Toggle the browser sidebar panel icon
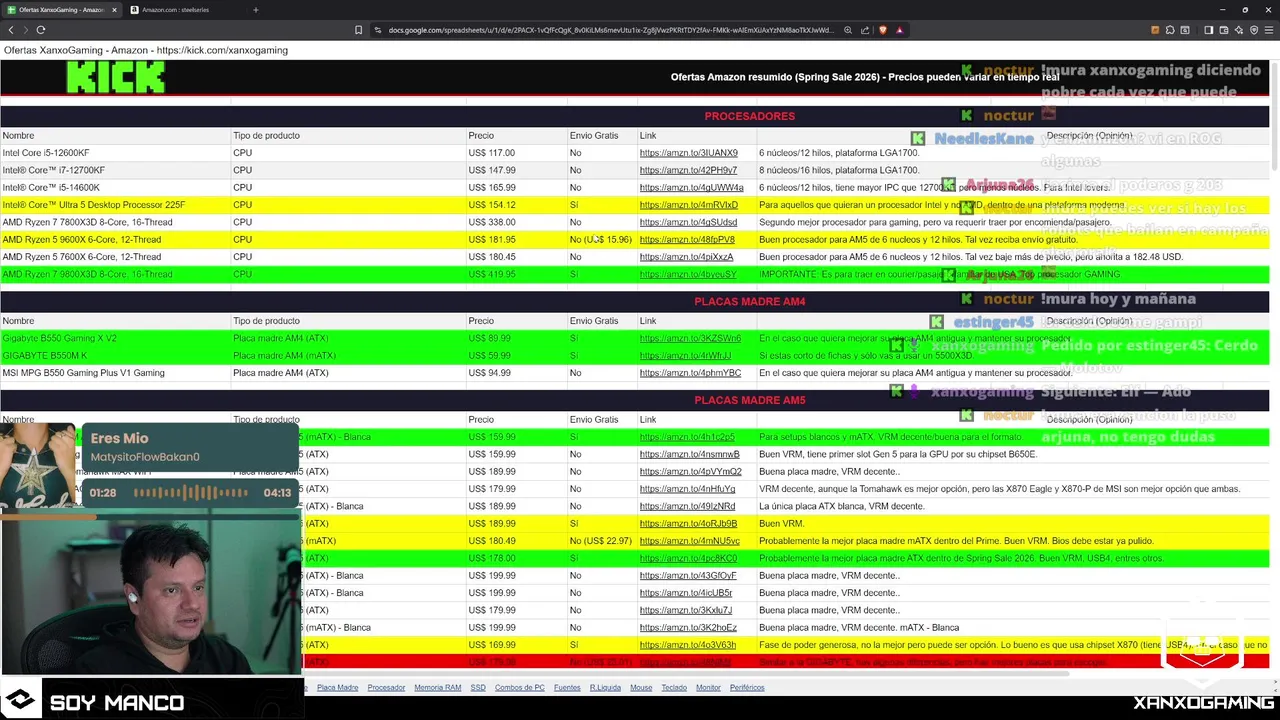Screen dimensions: 1280x720 pos(1208,30)
